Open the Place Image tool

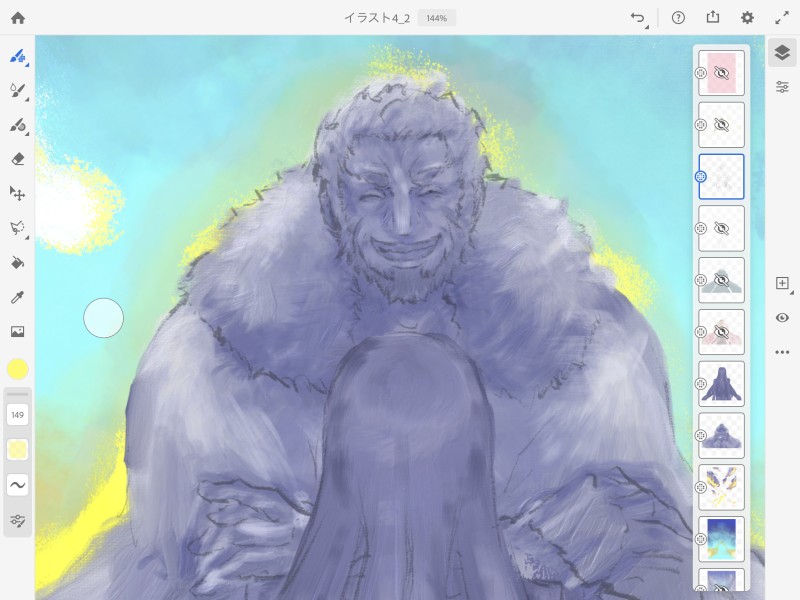tap(18, 332)
